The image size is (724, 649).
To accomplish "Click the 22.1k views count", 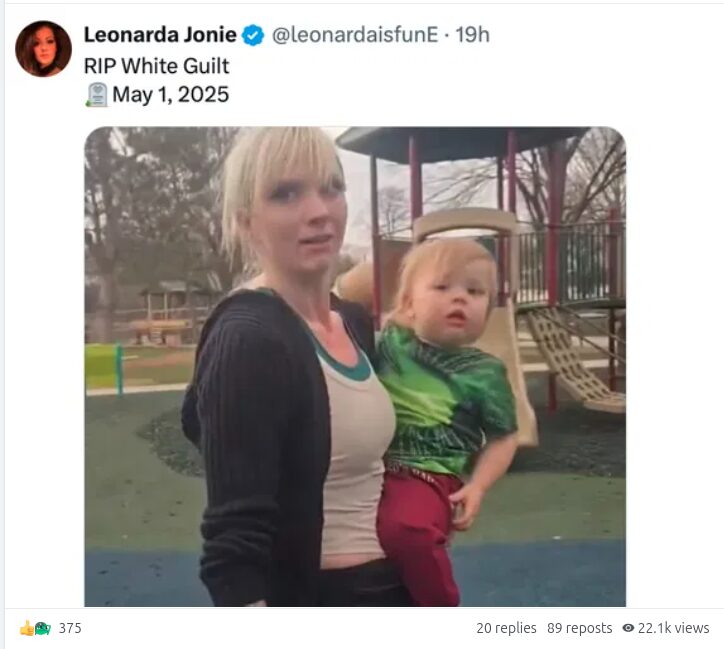I will (673, 628).
